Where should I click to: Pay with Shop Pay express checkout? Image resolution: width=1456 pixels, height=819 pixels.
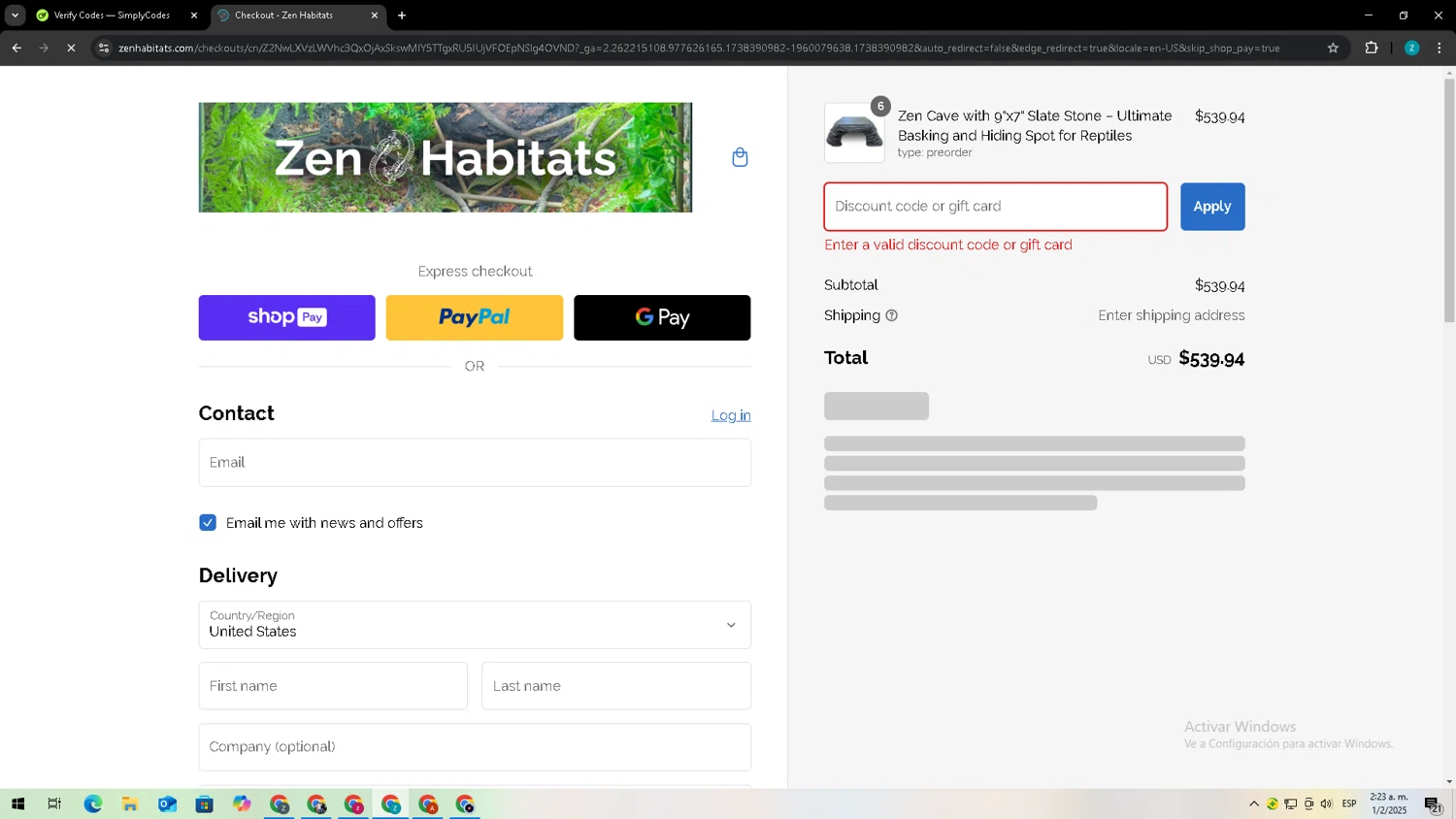(286, 317)
